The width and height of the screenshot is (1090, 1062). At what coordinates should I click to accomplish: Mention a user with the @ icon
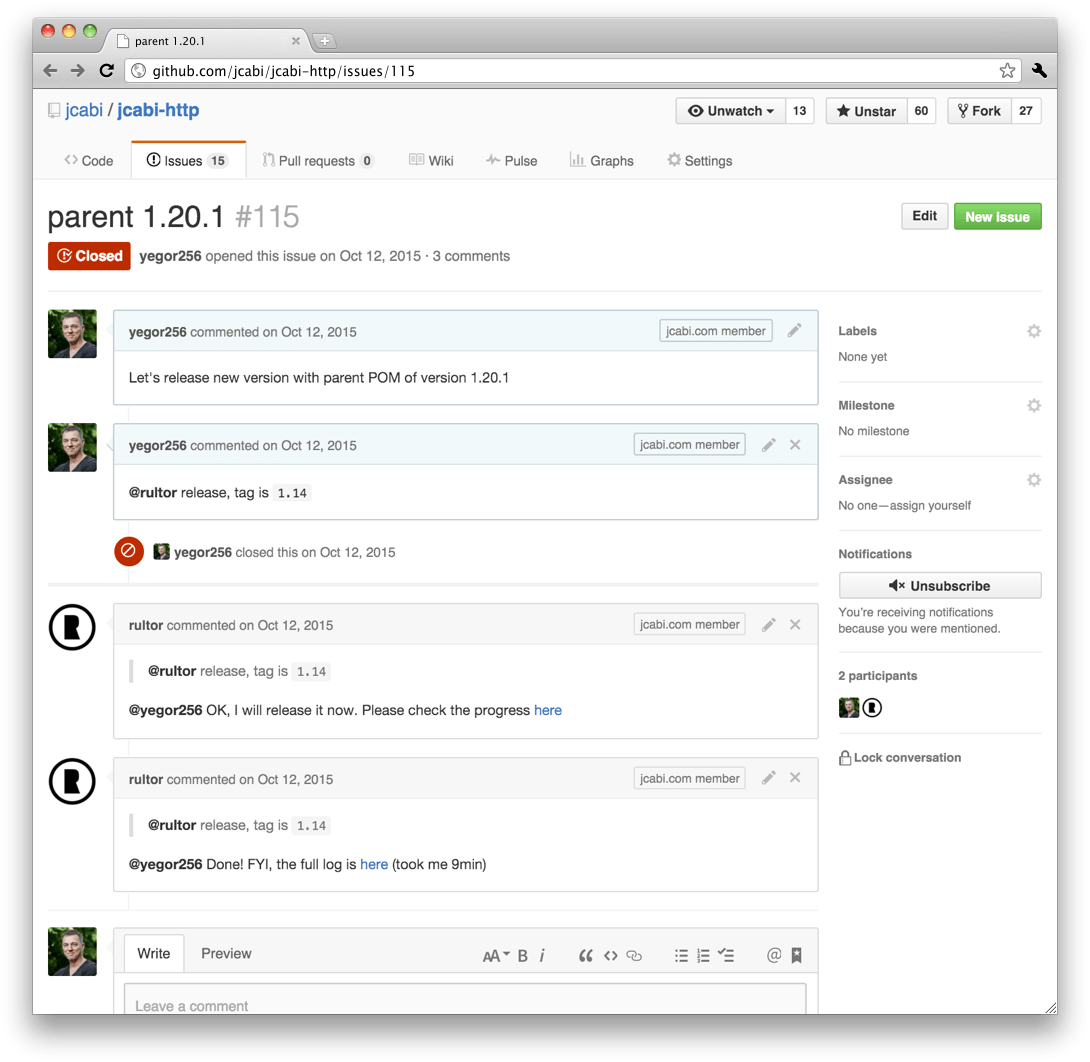pos(774,956)
